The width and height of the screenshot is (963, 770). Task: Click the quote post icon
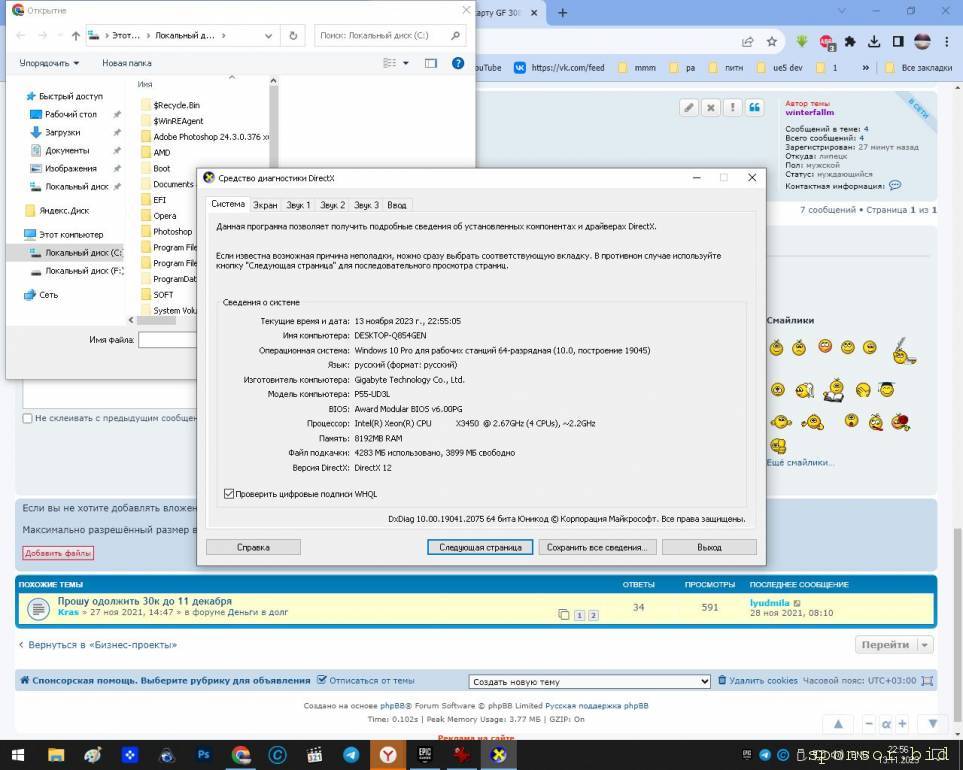[754, 107]
